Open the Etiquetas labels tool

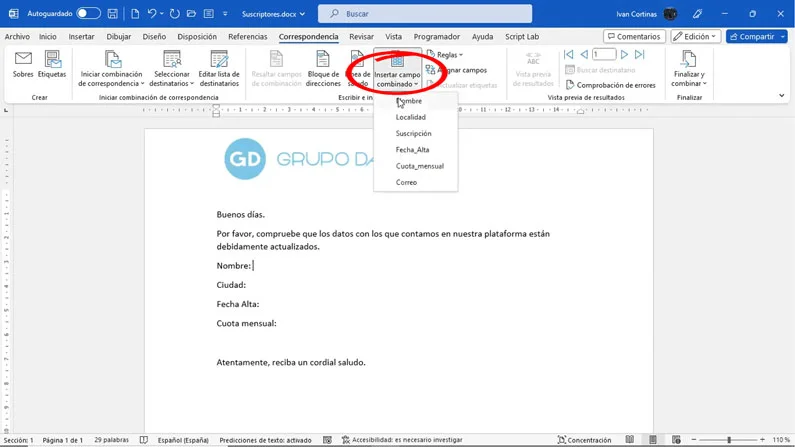click(x=52, y=60)
